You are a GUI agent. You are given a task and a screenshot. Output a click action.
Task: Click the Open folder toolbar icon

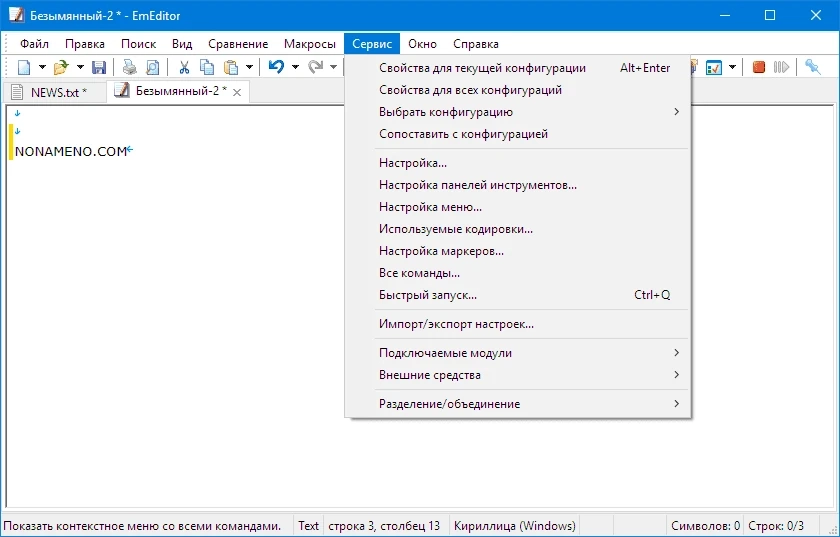60,67
